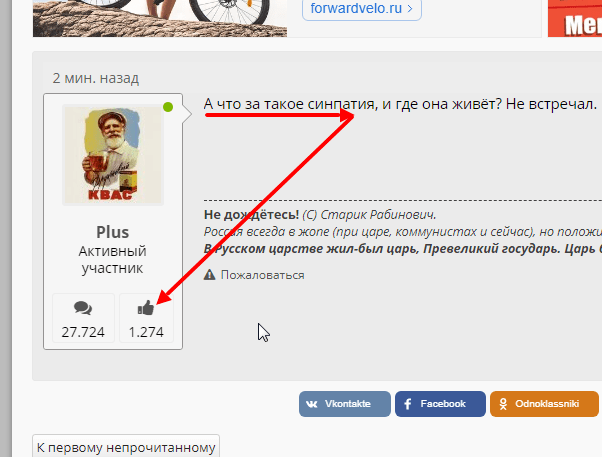Share via the Facebook button

[x=440, y=404]
